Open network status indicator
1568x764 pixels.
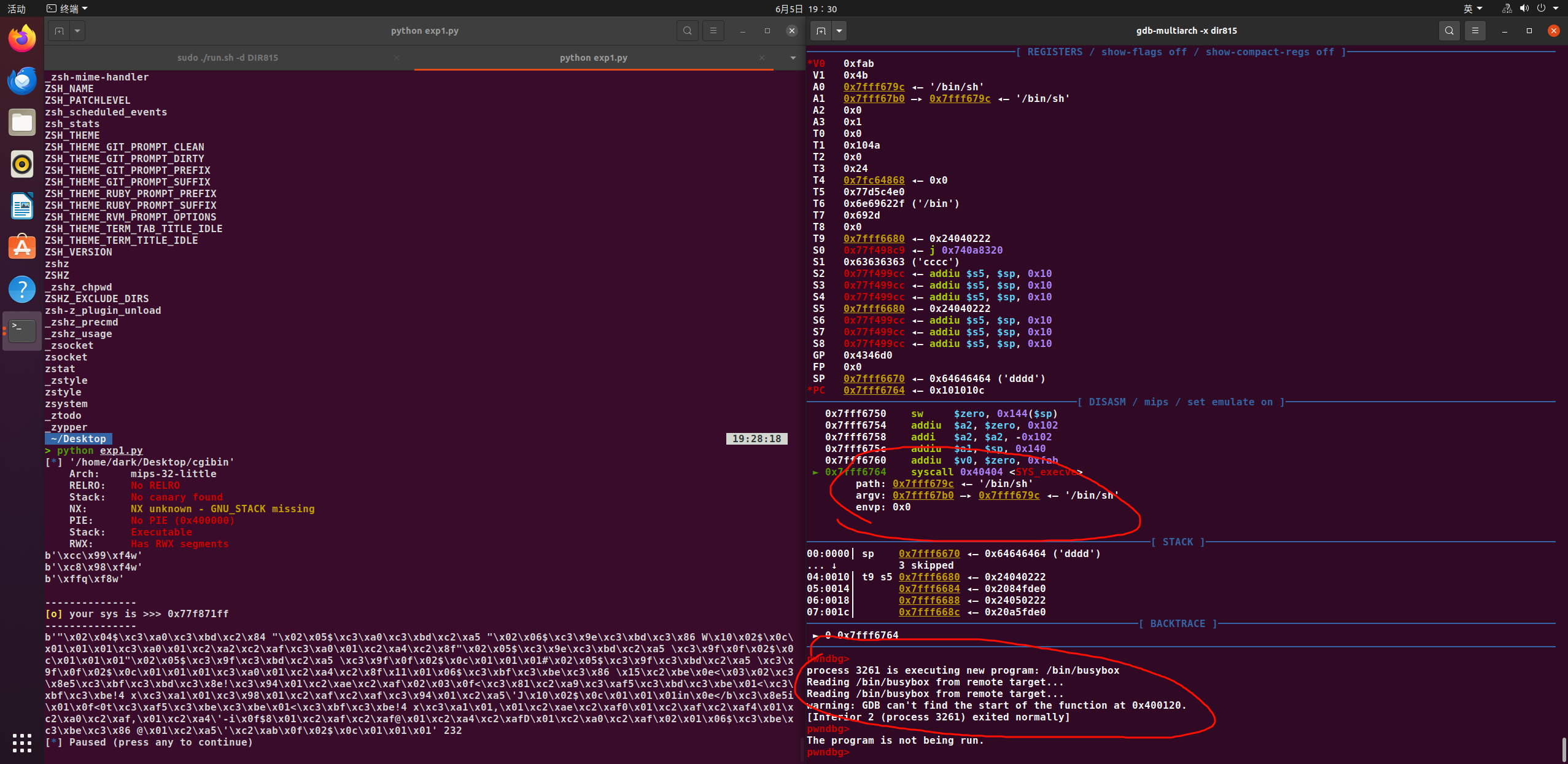1507,9
